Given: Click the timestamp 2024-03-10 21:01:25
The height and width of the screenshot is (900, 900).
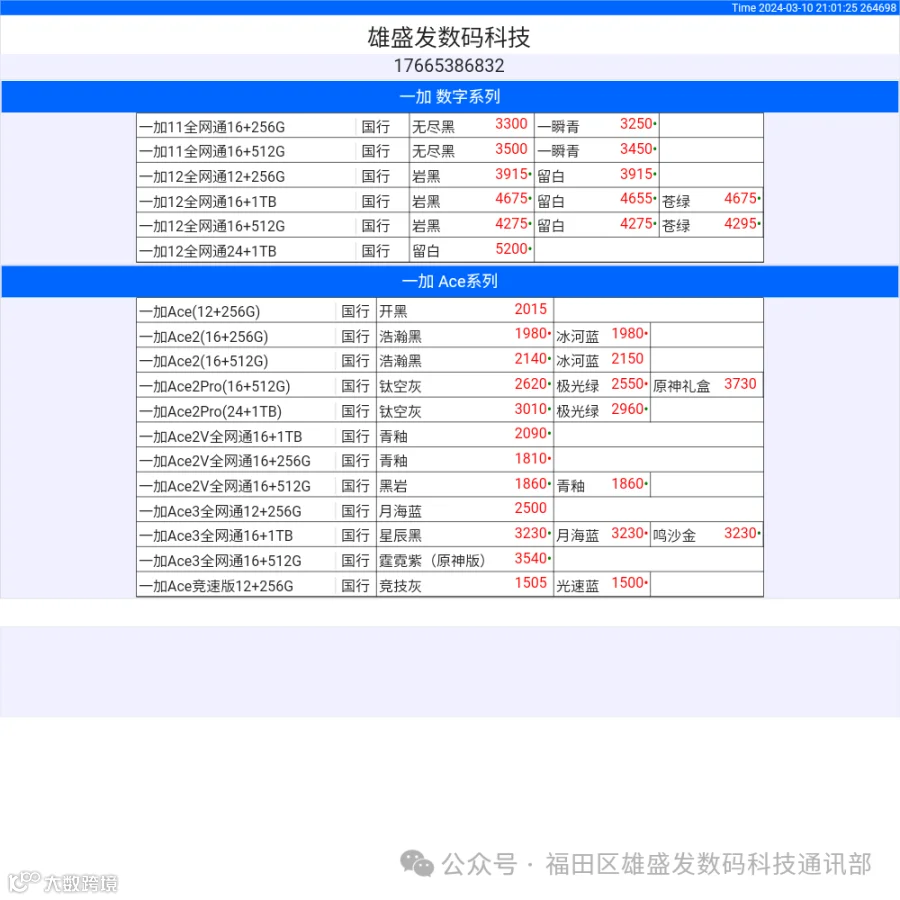Looking at the screenshot, I should pyautogui.click(x=808, y=7).
